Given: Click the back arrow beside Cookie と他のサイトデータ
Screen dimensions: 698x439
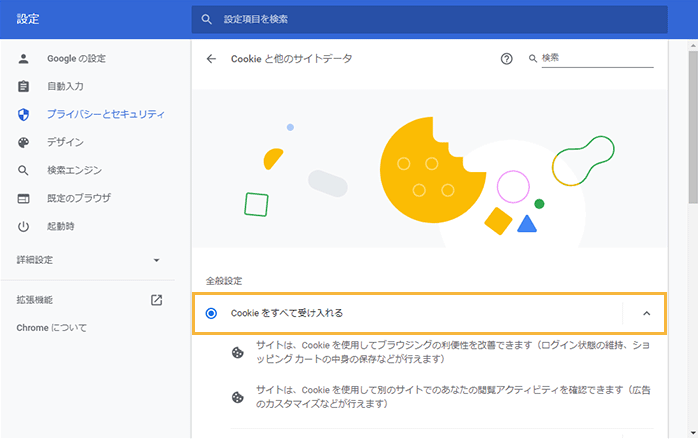Looking at the screenshot, I should coord(211,59).
